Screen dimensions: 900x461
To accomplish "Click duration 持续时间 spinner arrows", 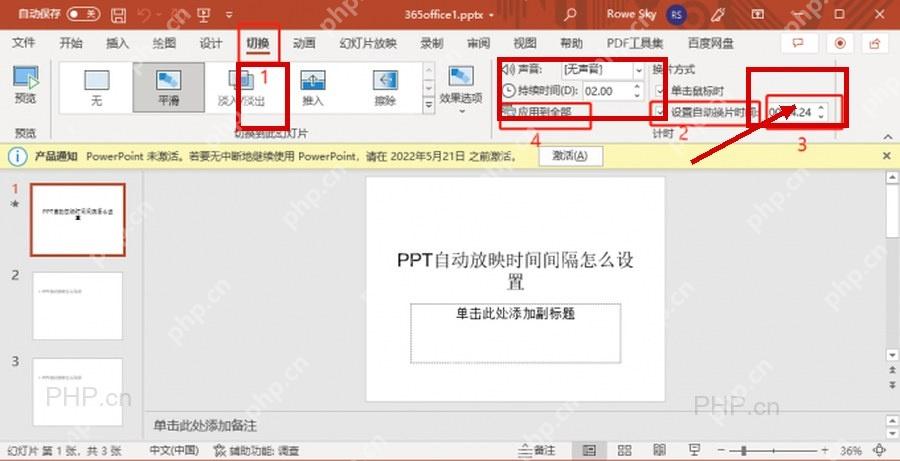I will tap(637, 91).
